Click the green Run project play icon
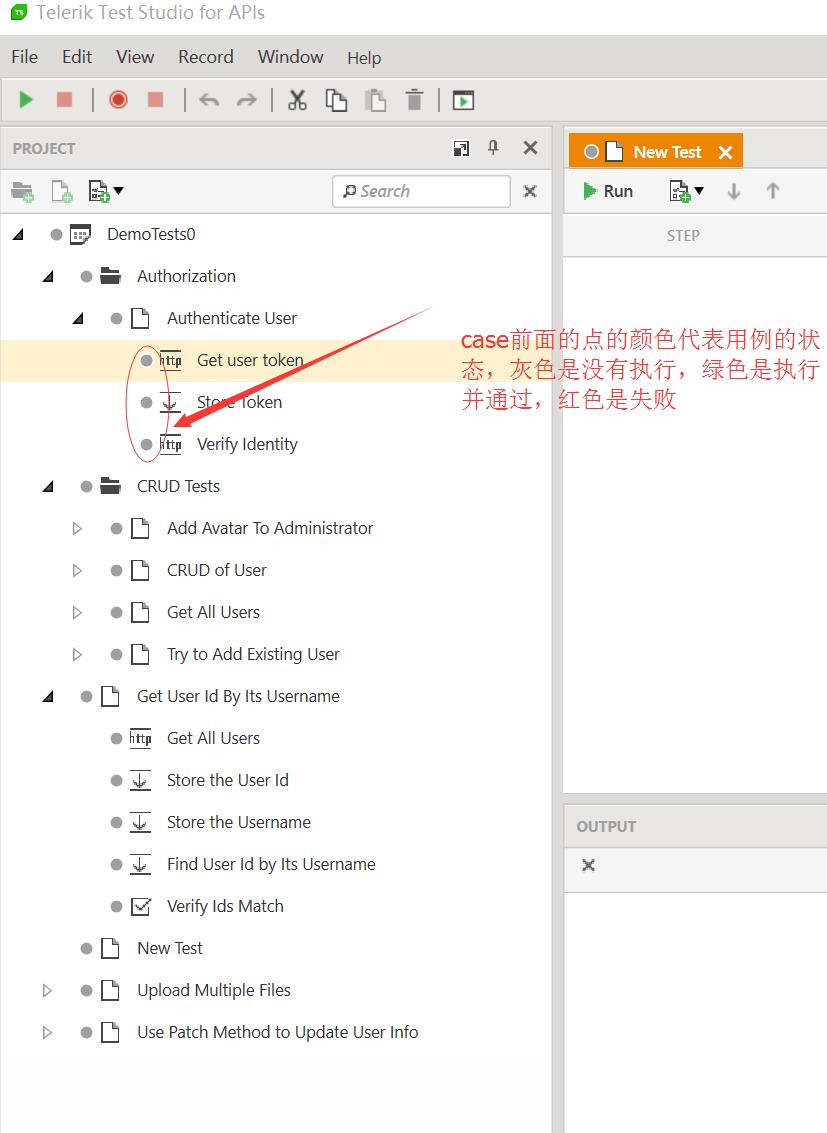 coord(26,100)
